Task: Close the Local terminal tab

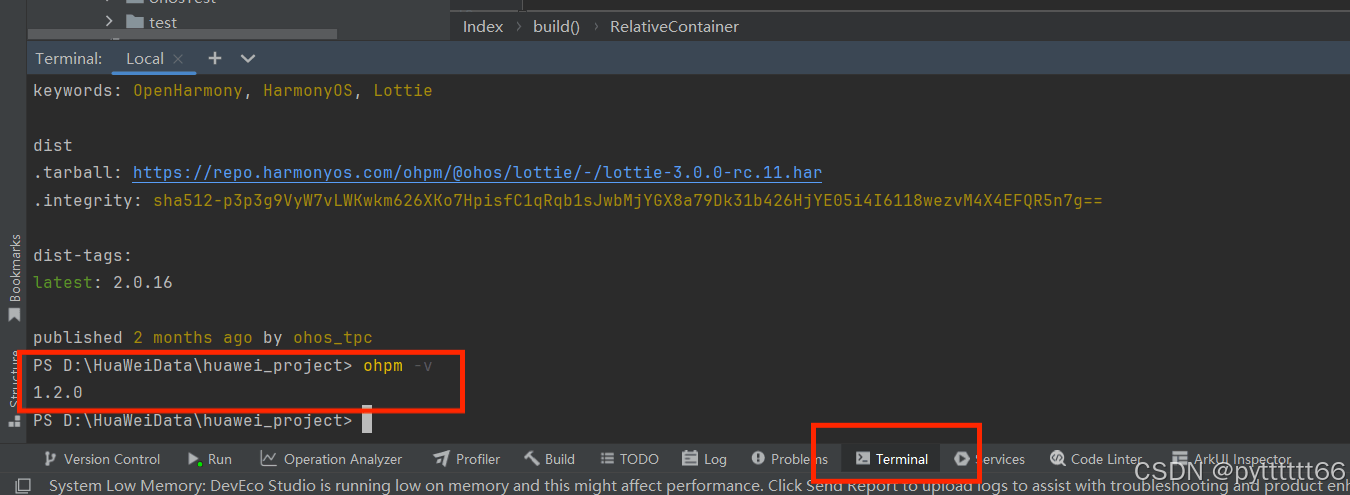Action: (x=178, y=59)
